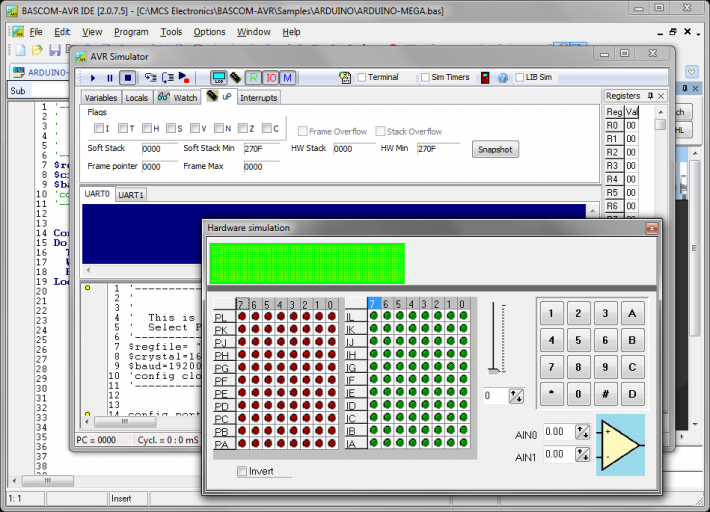Click the green LCD display
This screenshot has height=512, width=710.
point(307,263)
